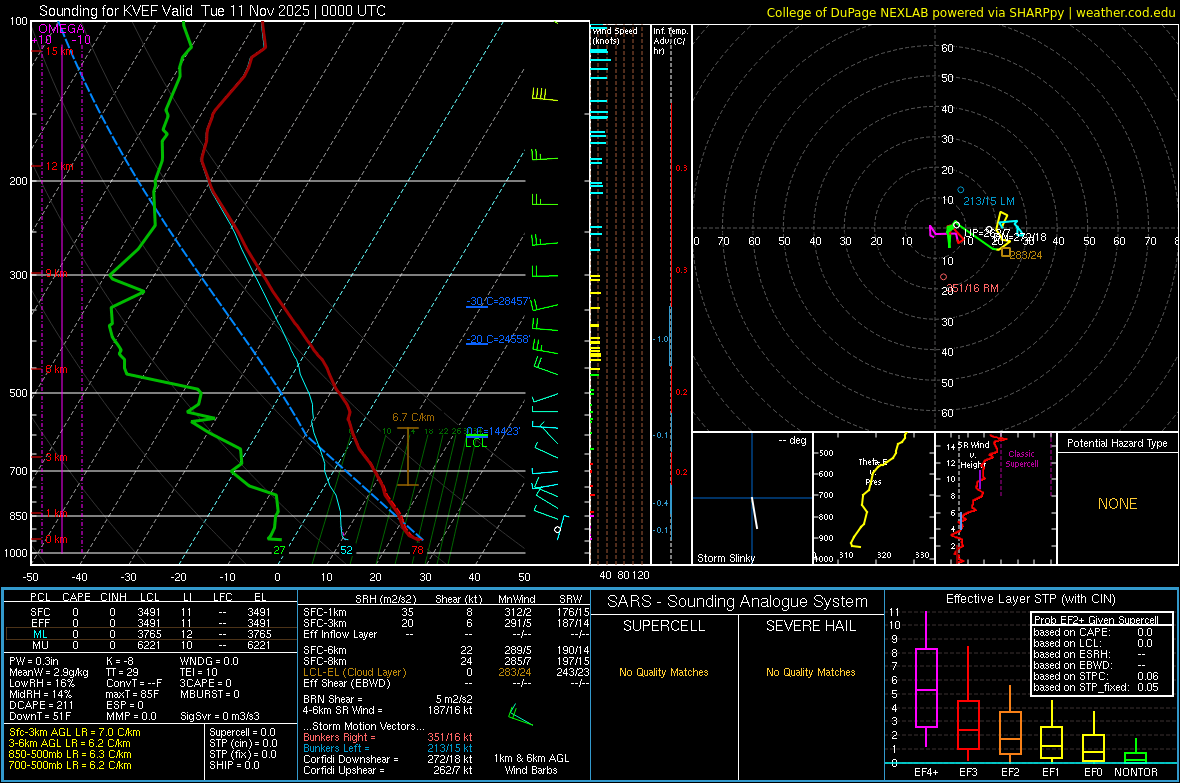Click the PW = 0.3in value
The height and width of the screenshot is (783, 1180).
(34, 661)
